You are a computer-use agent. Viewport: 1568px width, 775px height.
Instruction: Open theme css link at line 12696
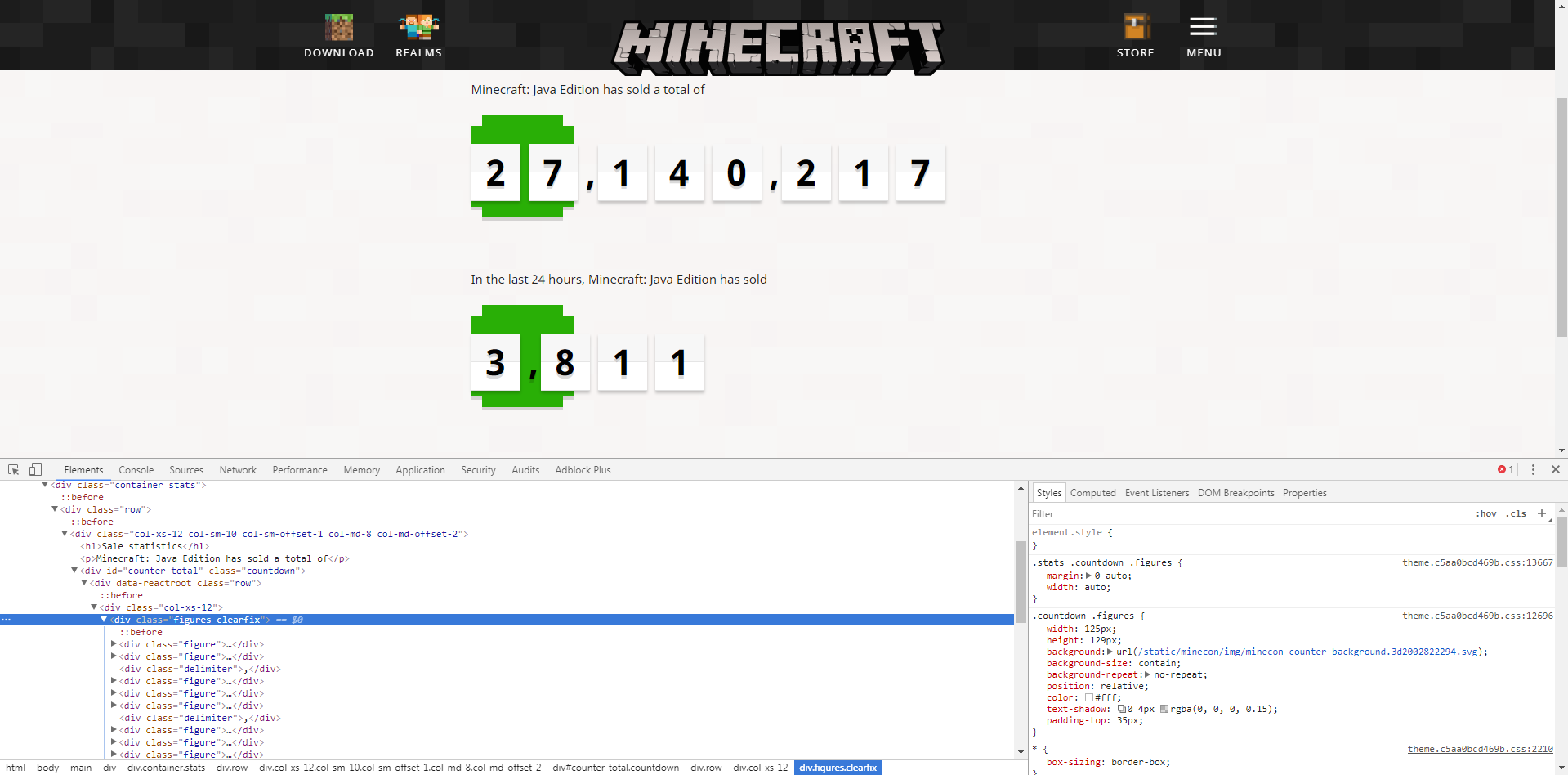click(x=1477, y=616)
